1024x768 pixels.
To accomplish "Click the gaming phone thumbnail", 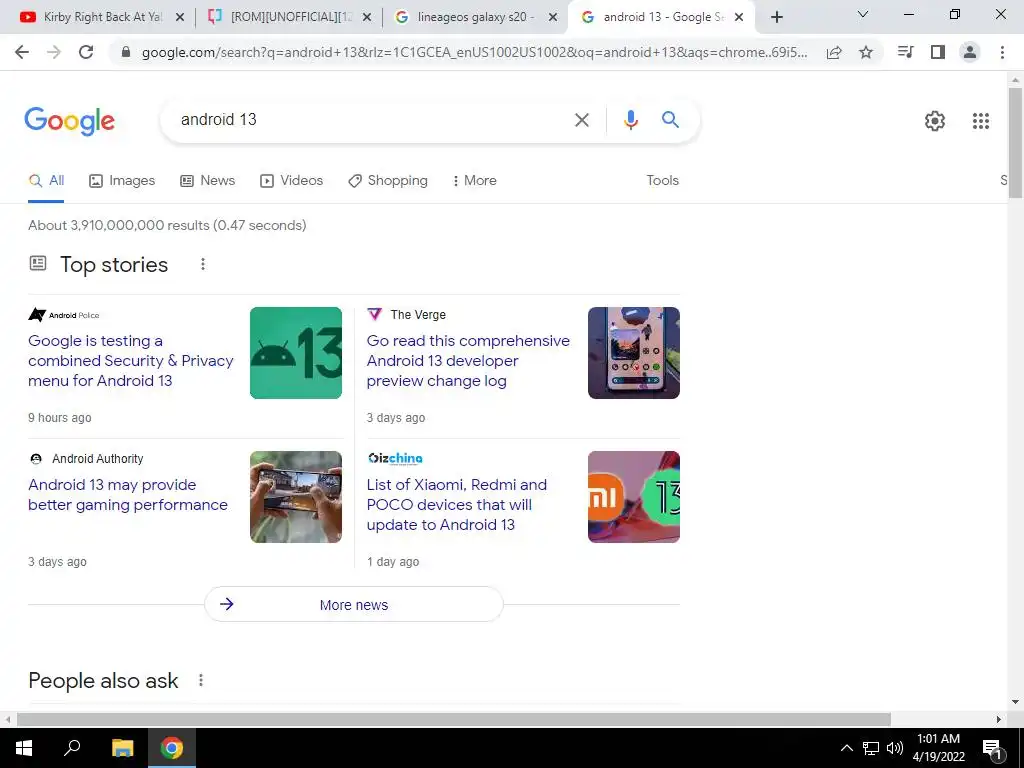I will click(x=296, y=497).
